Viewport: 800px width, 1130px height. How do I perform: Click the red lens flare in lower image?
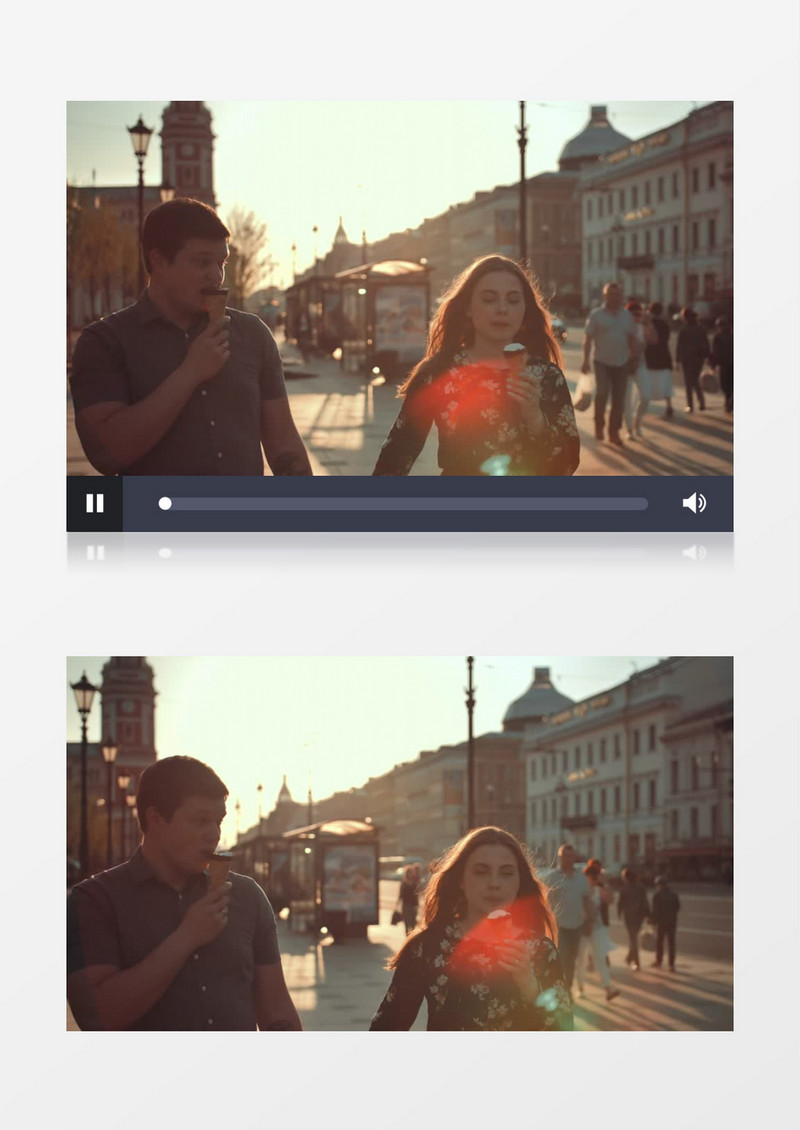[487, 938]
